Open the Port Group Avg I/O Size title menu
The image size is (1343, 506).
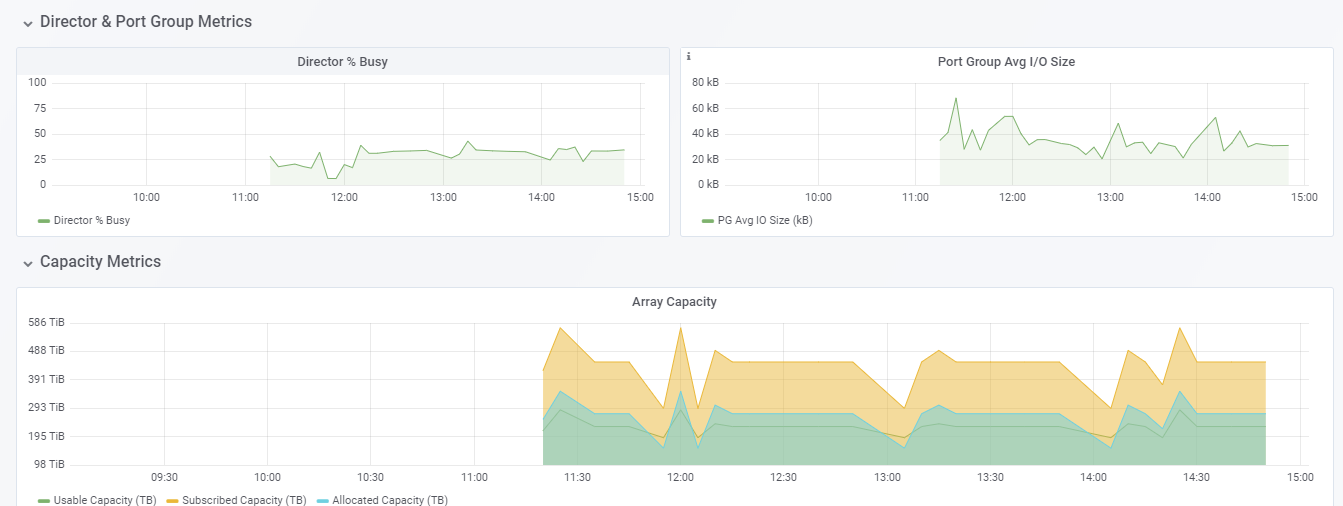click(1006, 62)
